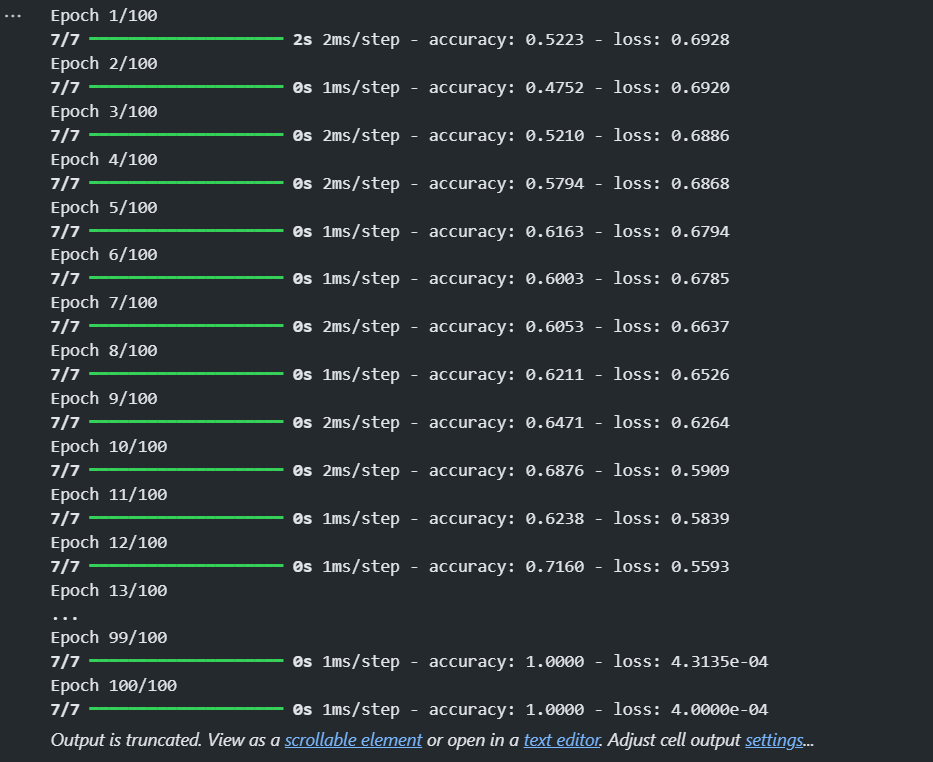The height and width of the screenshot is (762, 933).
Task: Open the scrollable element view link
Action: click(x=353, y=739)
